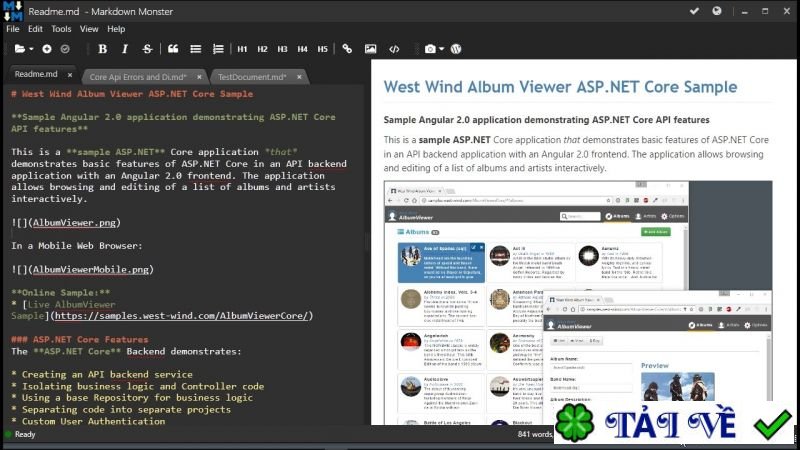Switch to Core Api Errors and Di.md tab

(x=138, y=77)
